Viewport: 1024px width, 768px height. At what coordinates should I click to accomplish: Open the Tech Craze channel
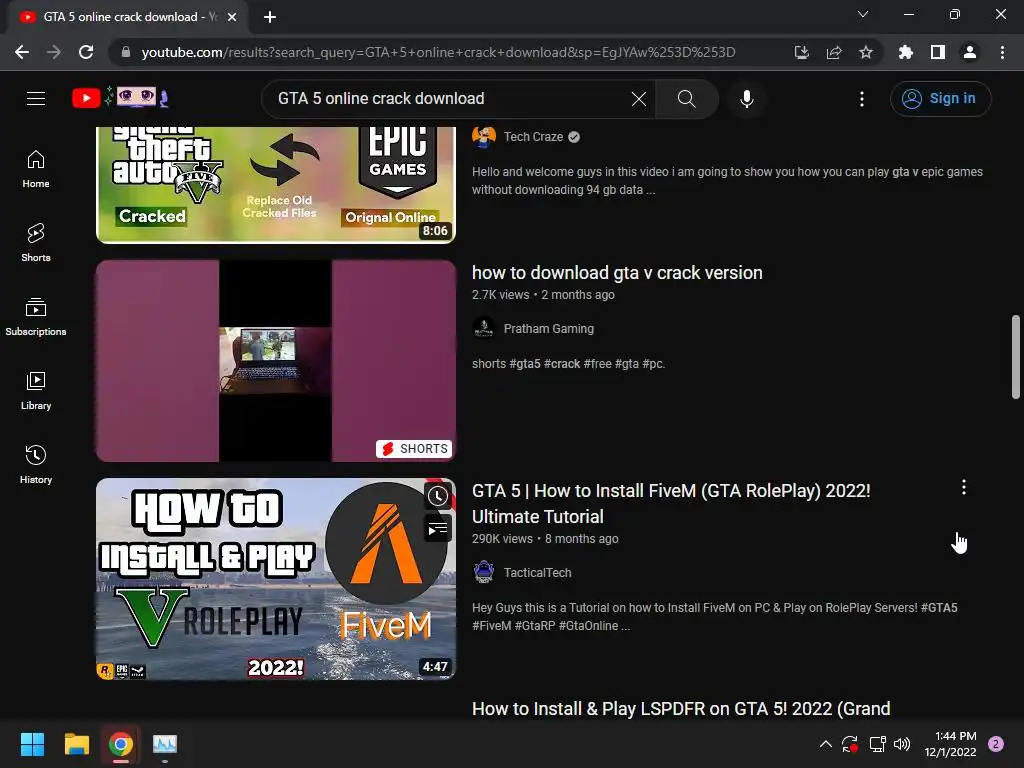[x=533, y=136]
